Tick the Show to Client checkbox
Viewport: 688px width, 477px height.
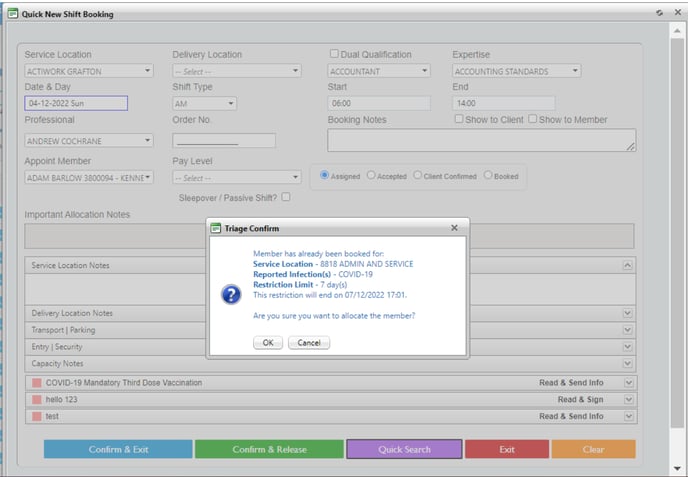(x=458, y=120)
